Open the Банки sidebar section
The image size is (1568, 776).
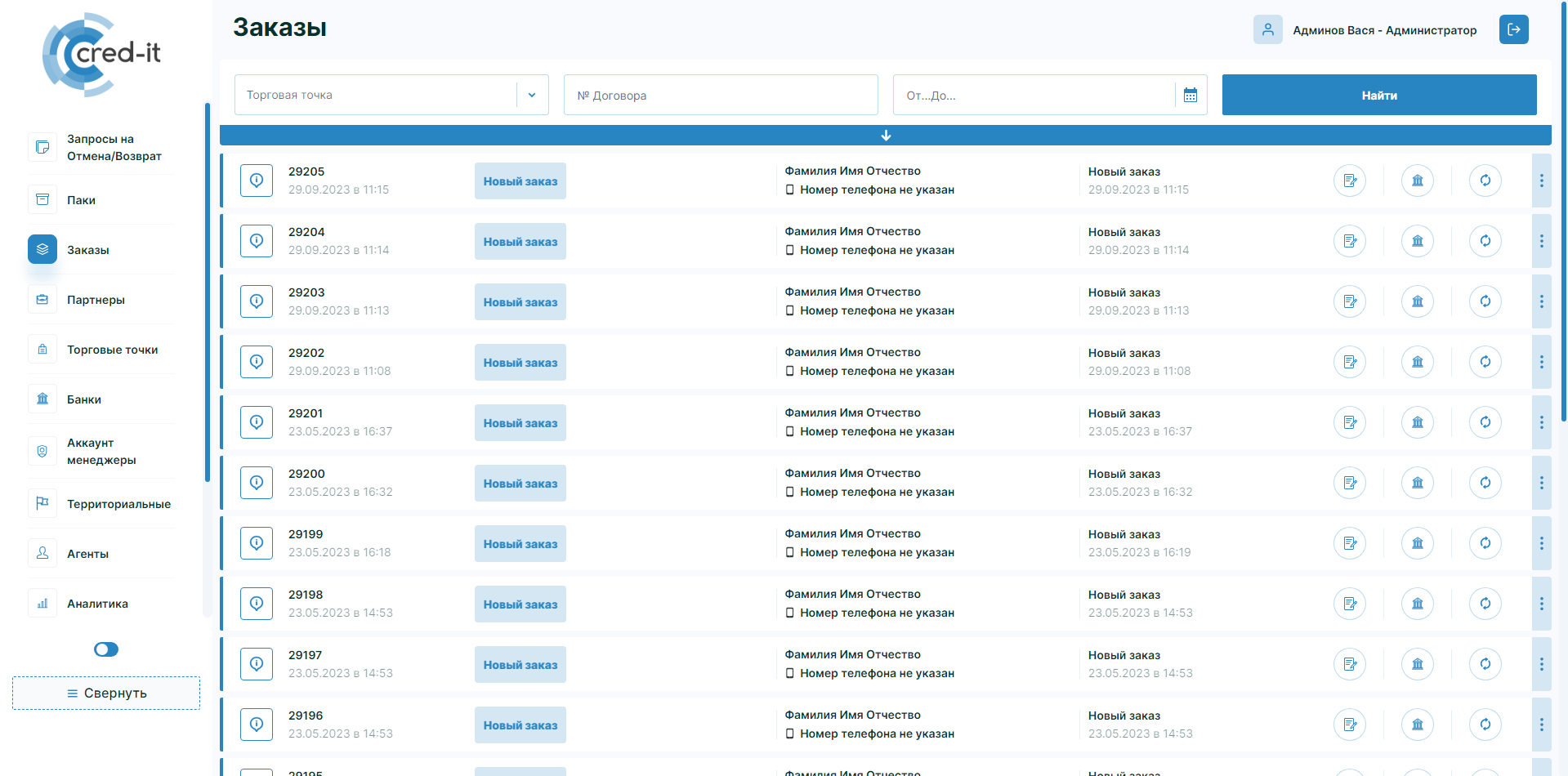(84, 399)
